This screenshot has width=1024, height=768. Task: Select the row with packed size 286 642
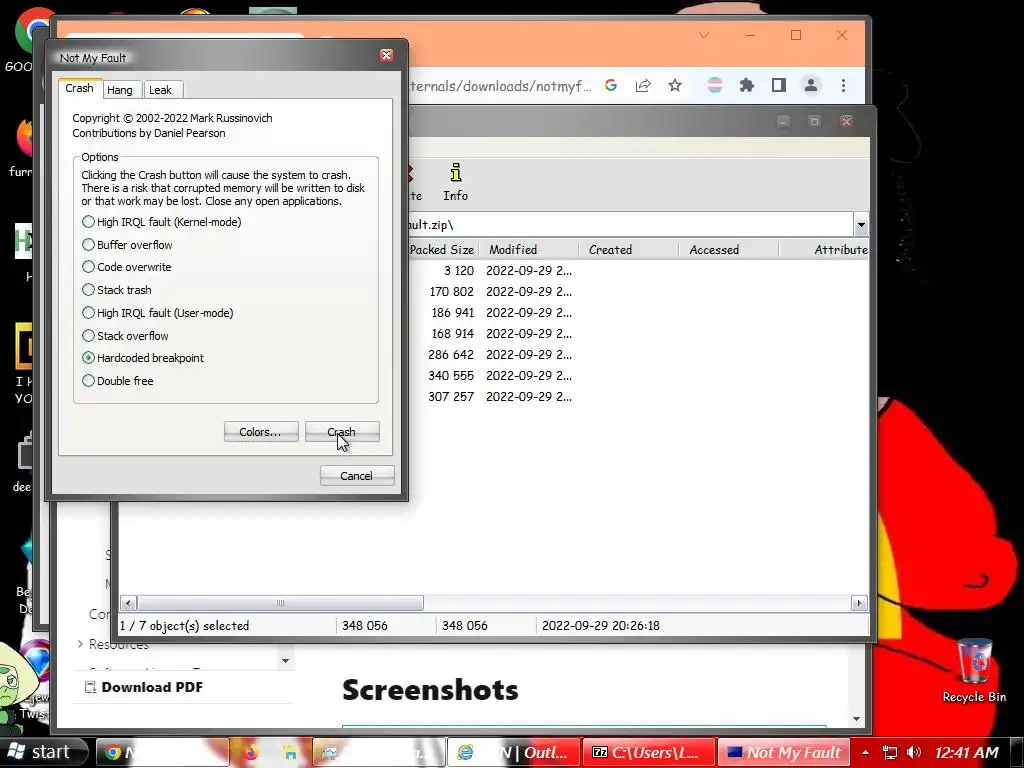point(637,355)
